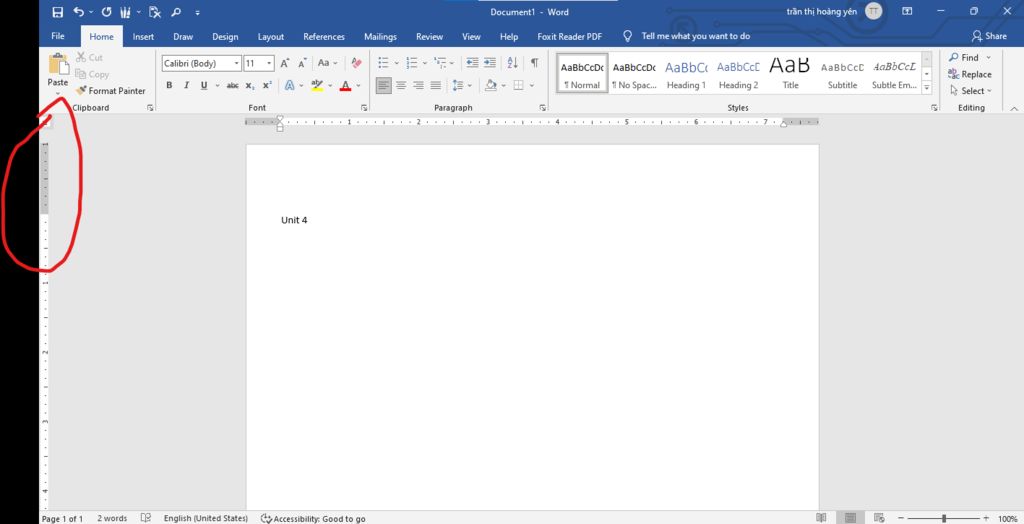Insert a bulleted list

(383, 63)
